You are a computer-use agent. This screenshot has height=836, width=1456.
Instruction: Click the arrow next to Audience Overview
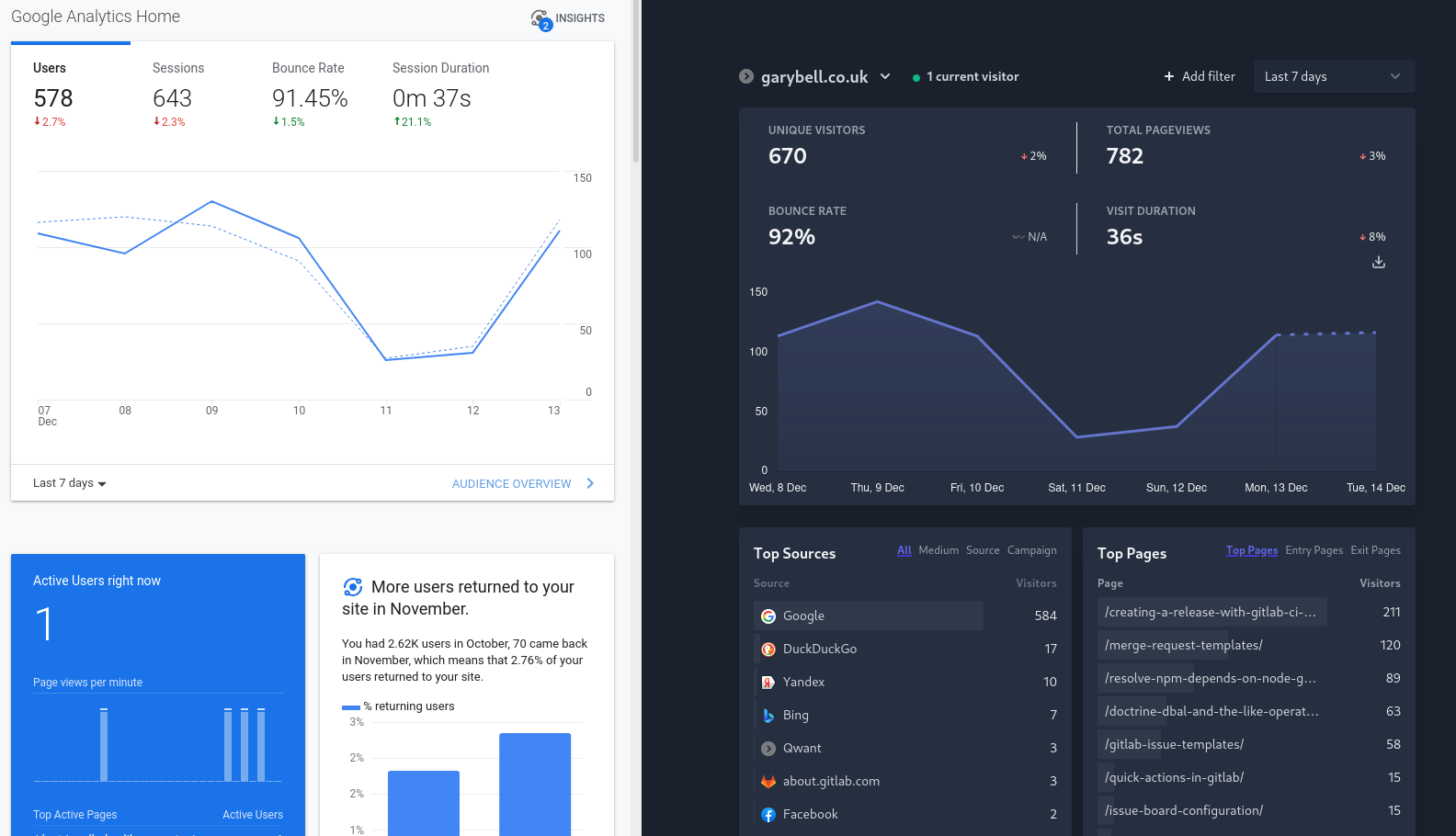point(590,483)
